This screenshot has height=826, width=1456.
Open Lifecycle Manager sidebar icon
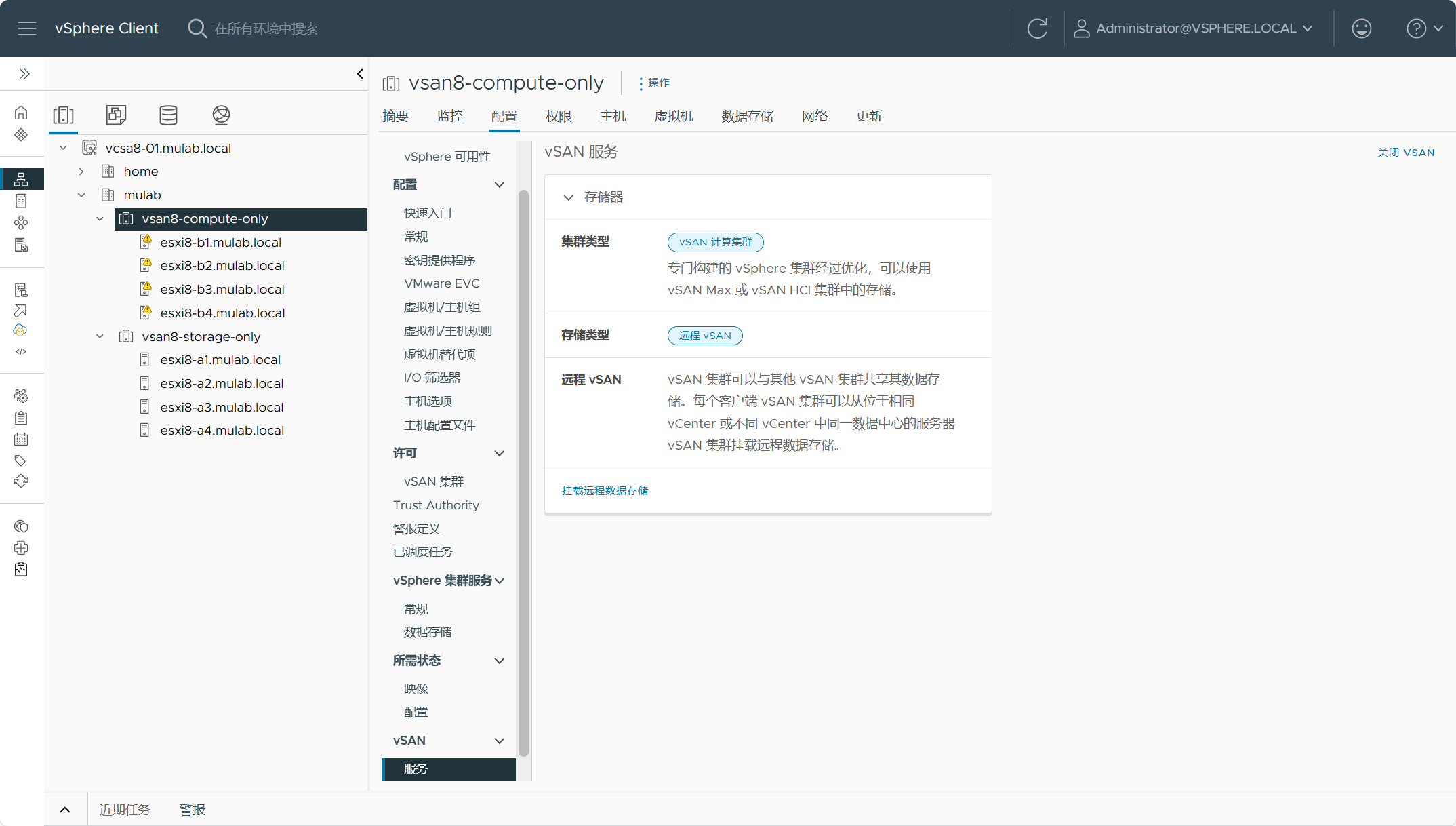click(21, 481)
